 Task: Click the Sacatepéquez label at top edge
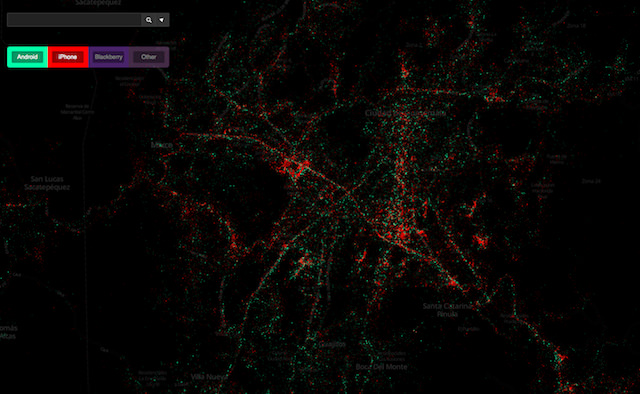pyautogui.click(x=98, y=2)
